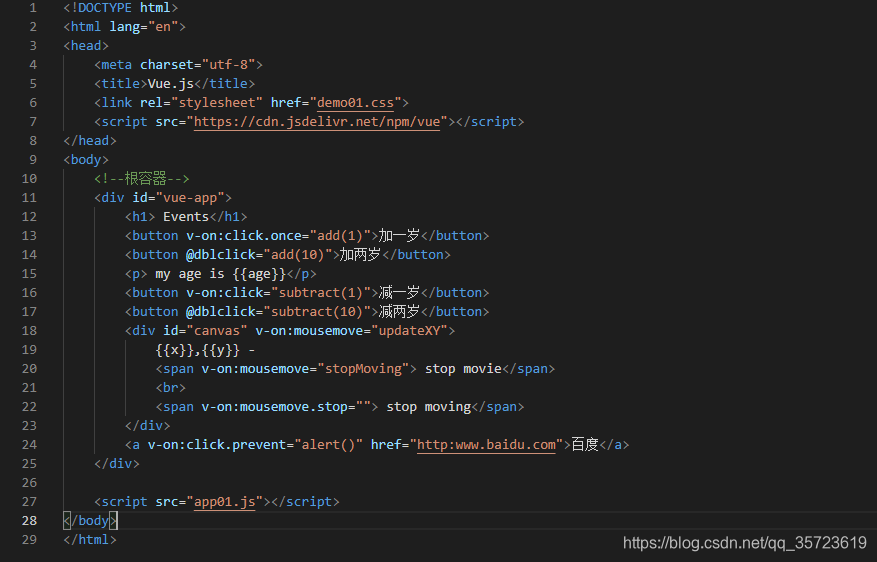Click line number 11 in gutter
This screenshot has width=877, height=562.
[29, 197]
